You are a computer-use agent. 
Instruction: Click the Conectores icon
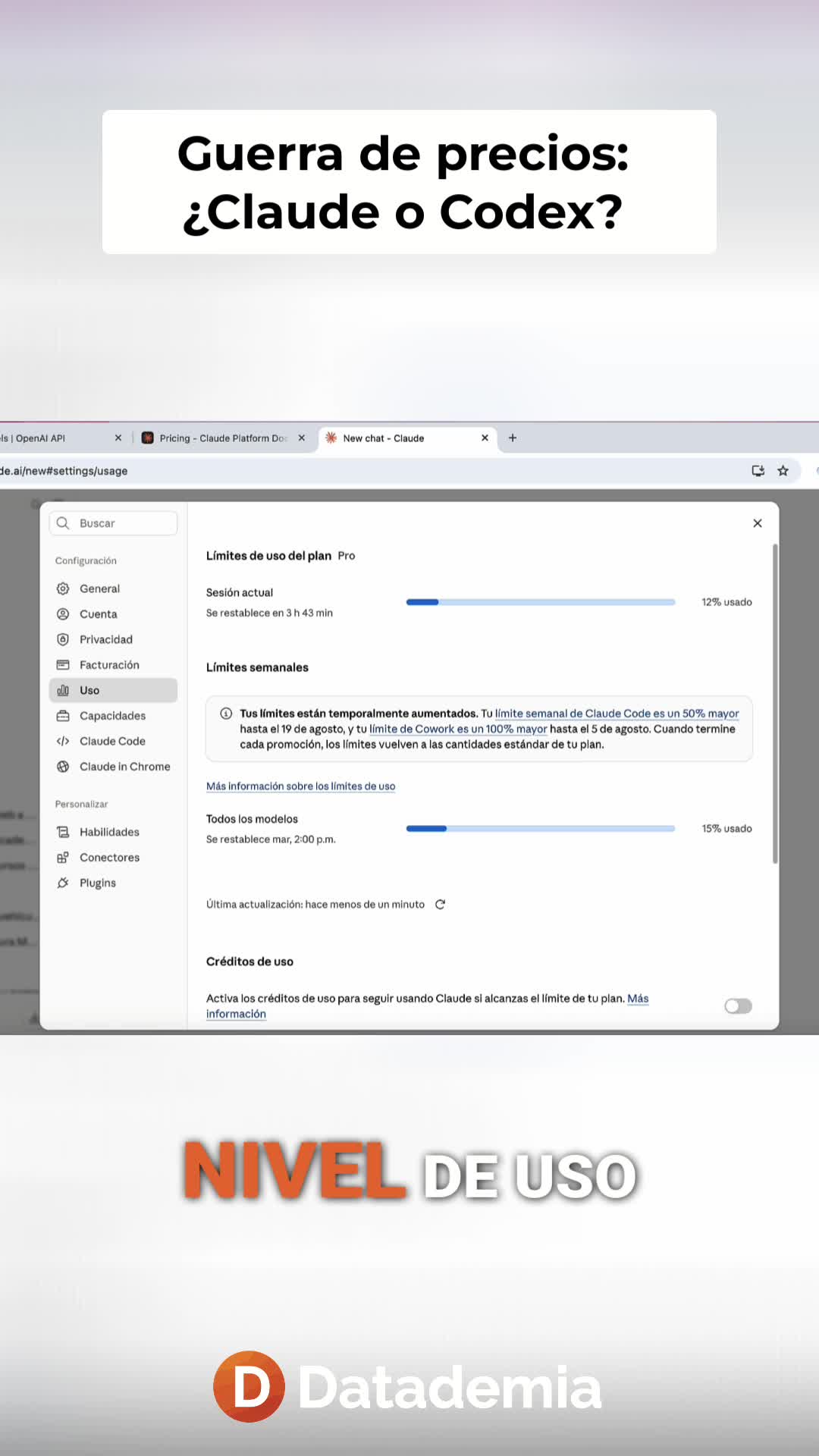pos(63,858)
